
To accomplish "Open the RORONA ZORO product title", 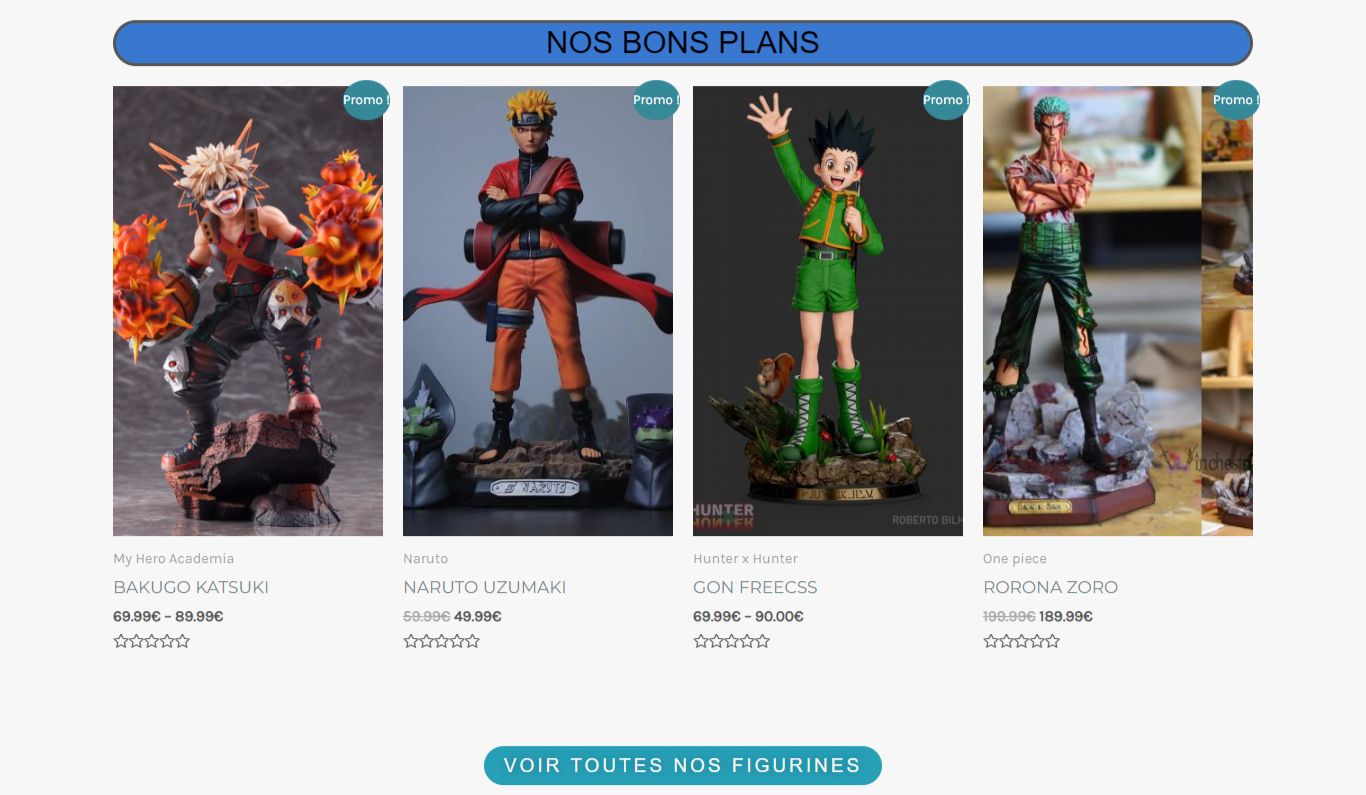I will pyautogui.click(x=1050, y=587).
